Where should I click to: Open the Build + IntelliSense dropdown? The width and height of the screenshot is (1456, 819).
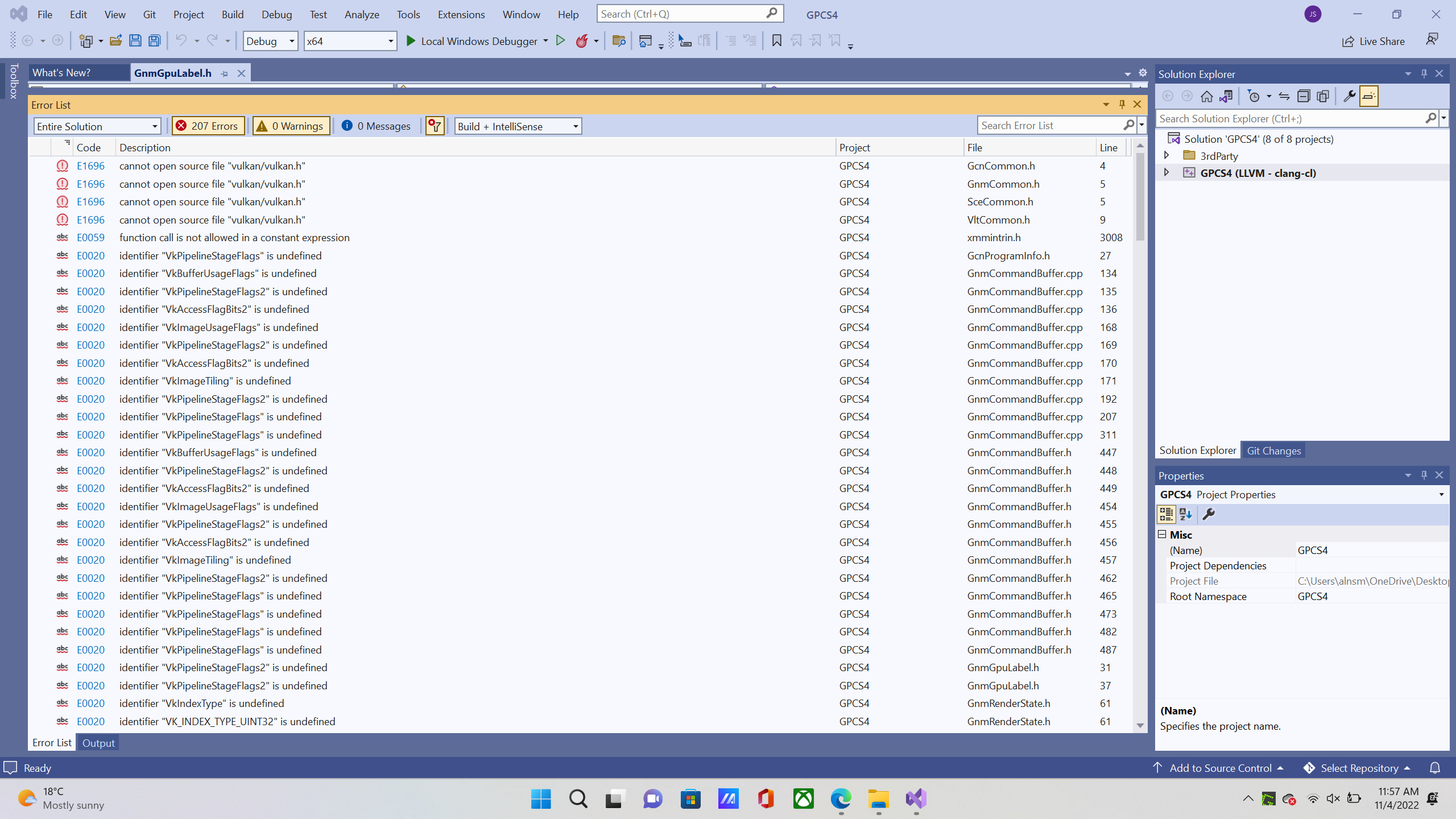click(x=518, y=126)
